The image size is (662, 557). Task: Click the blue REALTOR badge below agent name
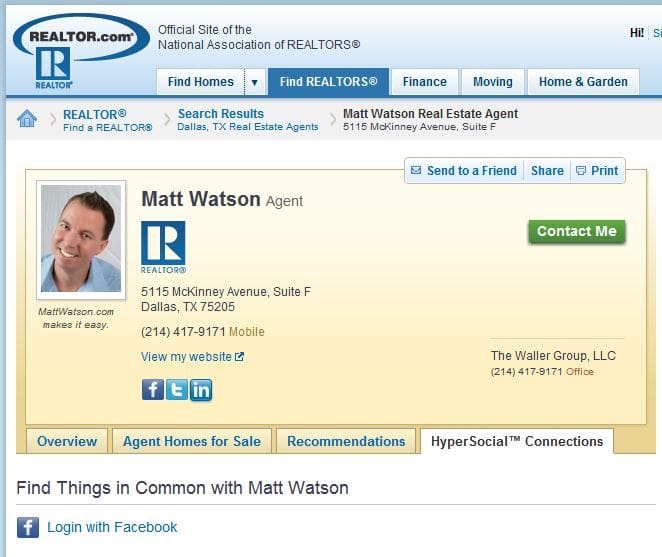pyautogui.click(x=163, y=247)
